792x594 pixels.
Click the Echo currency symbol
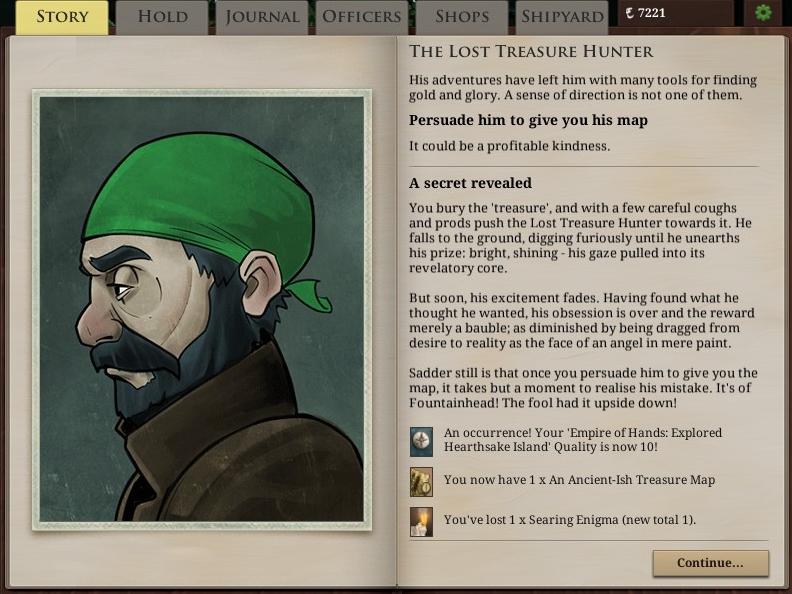point(629,13)
